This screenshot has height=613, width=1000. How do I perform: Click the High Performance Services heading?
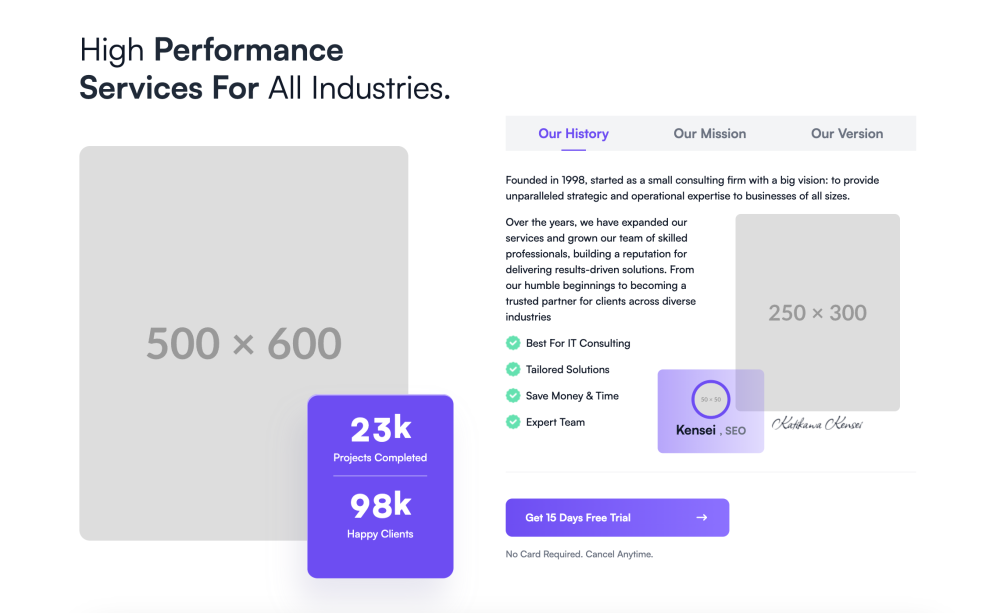pyautogui.click(x=265, y=68)
